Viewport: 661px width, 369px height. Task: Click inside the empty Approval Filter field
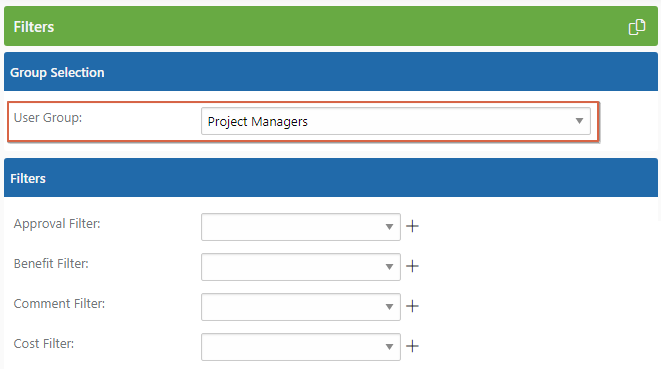(x=292, y=227)
